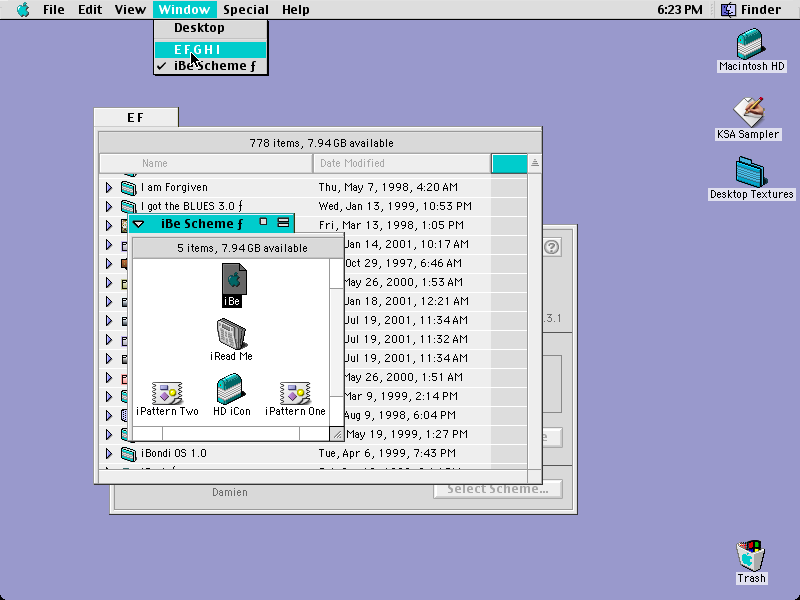
Task: Click iBe Scheme ƒ window zoom box
Action: coord(263,222)
